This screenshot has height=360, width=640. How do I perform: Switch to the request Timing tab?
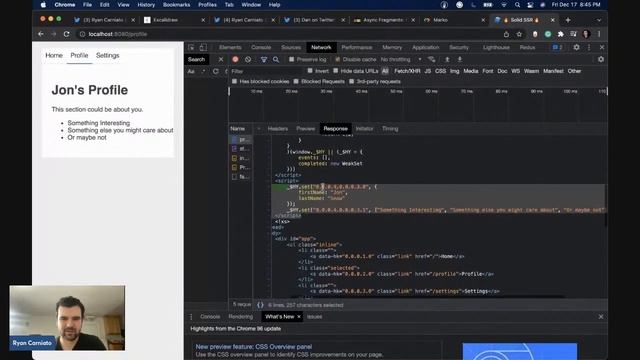click(x=390, y=129)
